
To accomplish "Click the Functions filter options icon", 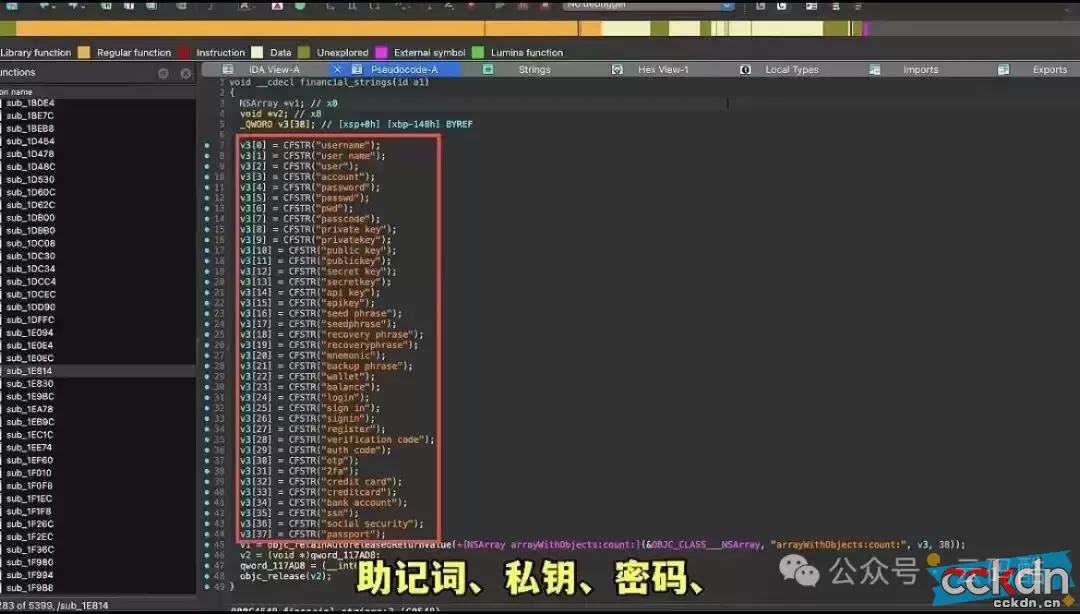I will 161,72.
